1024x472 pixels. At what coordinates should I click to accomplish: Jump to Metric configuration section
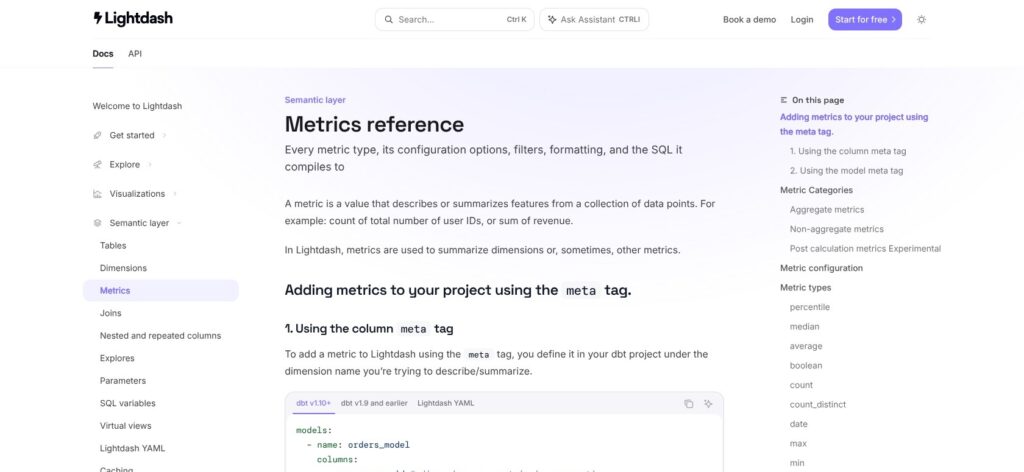click(822, 268)
